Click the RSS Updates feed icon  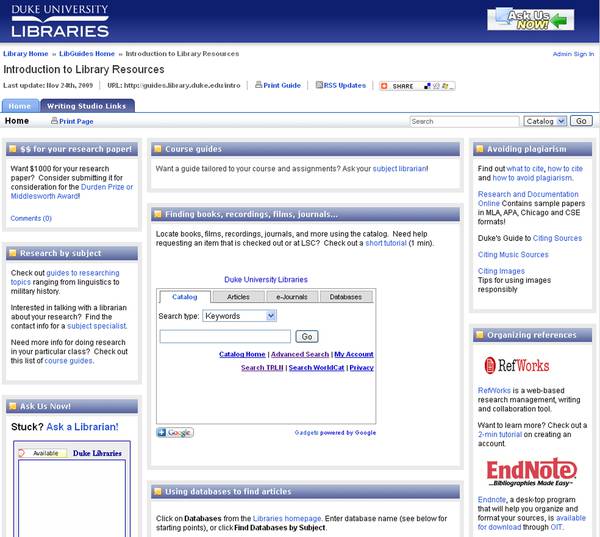(320, 86)
